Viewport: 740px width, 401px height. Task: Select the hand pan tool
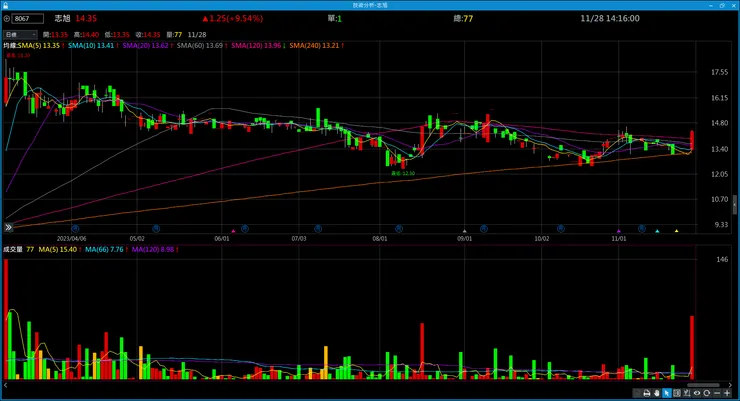656,393
